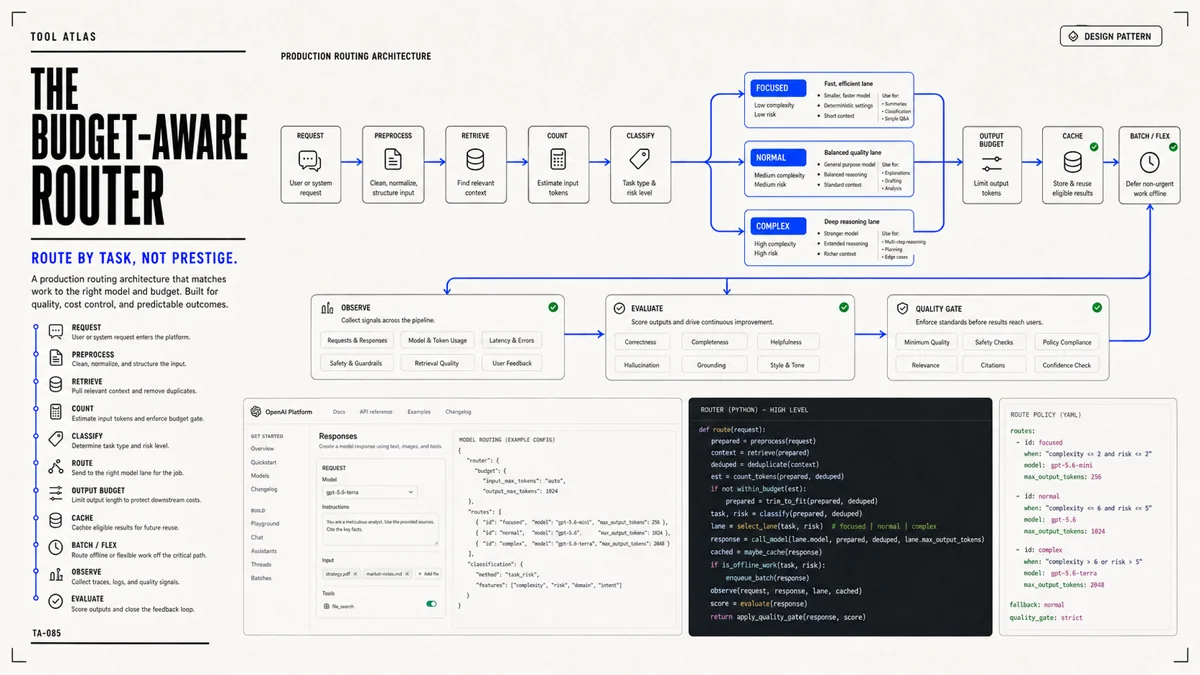Click the green check badge on the Quality Gate panel
Image resolution: width=1200 pixels, height=675 pixels.
(1097, 308)
